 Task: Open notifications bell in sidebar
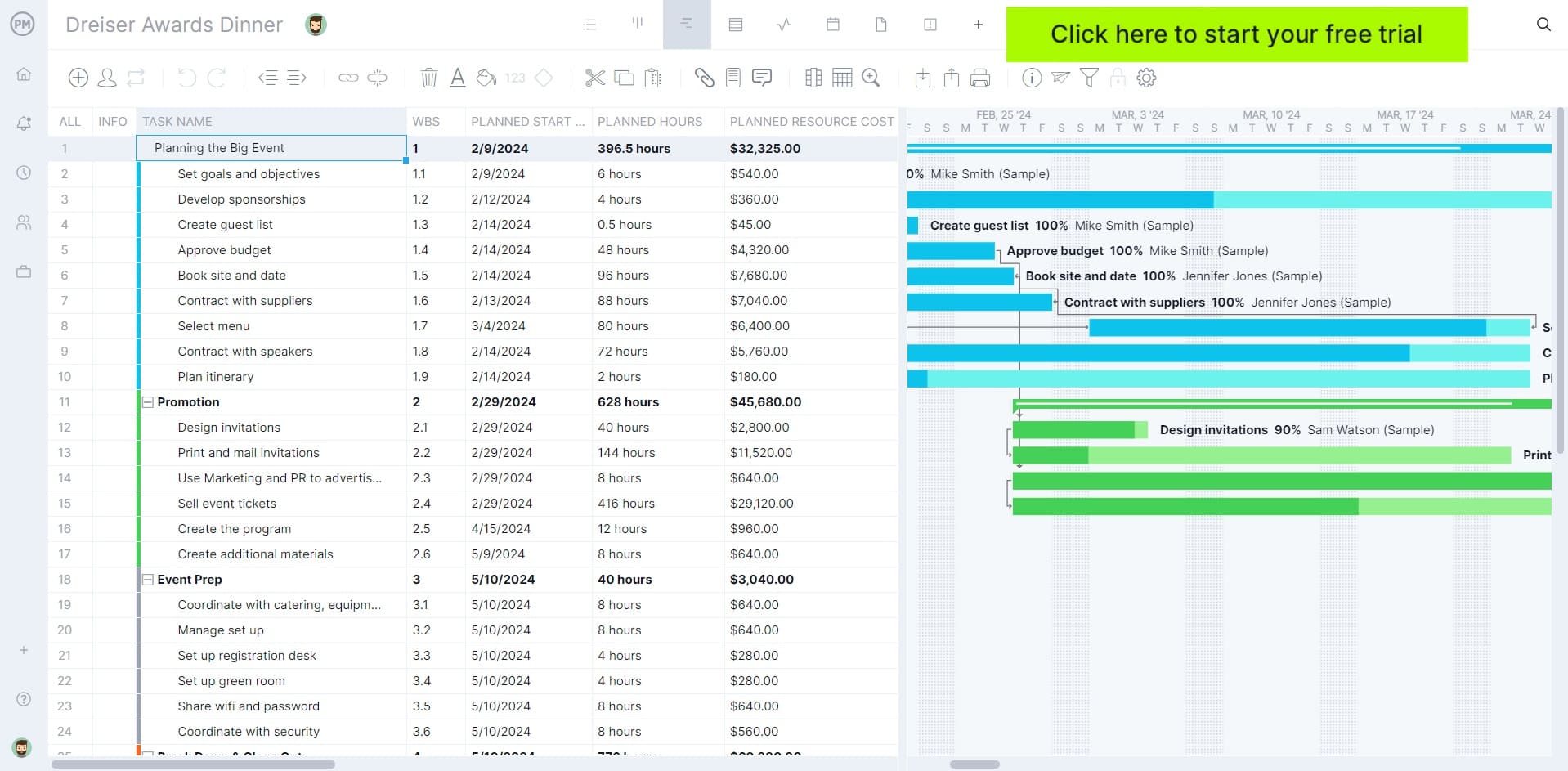tap(24, 123)
